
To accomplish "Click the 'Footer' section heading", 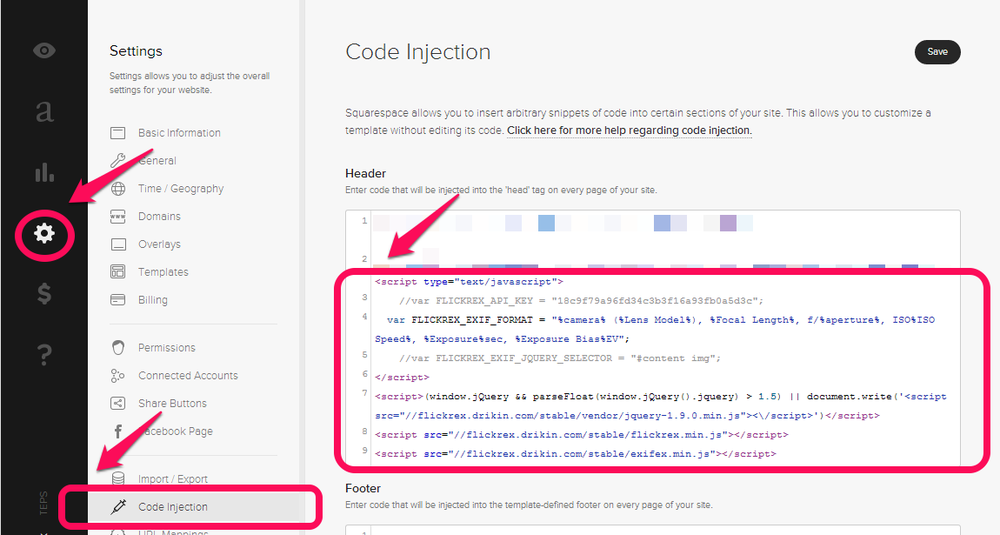I will tap(363, 488).
